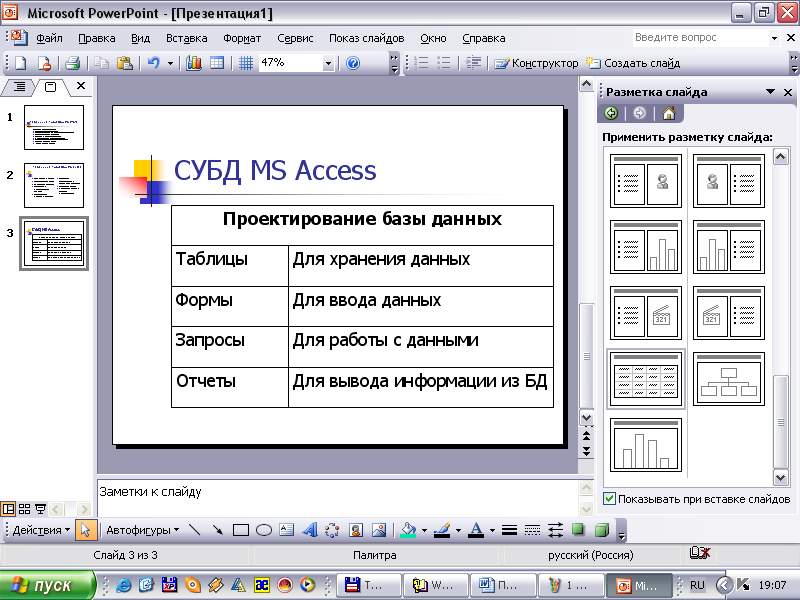Viewport: 800px width, 600px height.
Task: Click the пуск Start button
Action: 48,585
